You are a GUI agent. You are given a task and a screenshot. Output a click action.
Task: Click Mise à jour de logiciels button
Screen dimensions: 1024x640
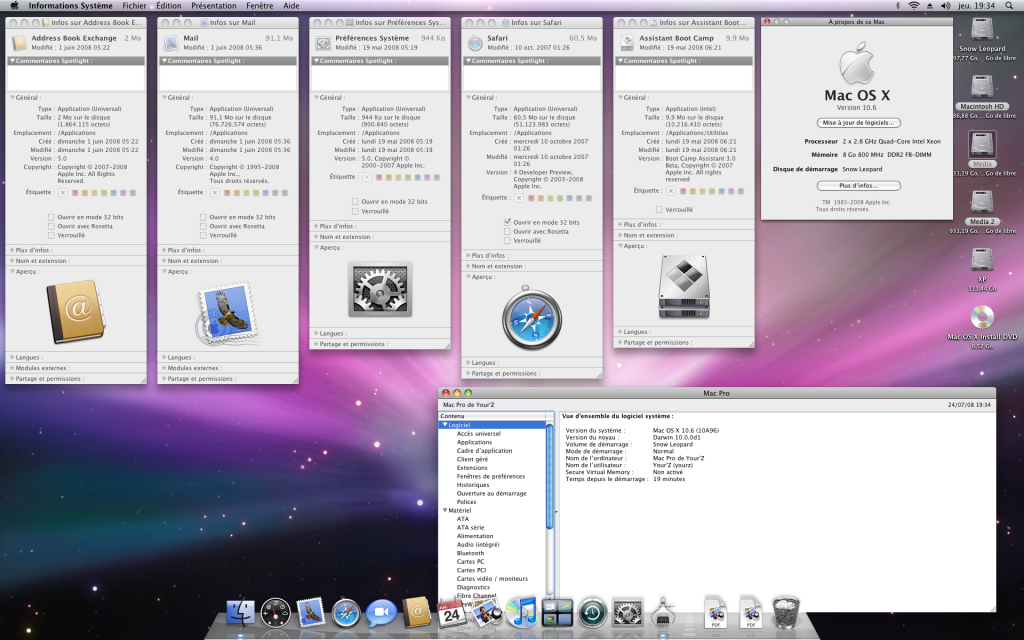[858, 123]
